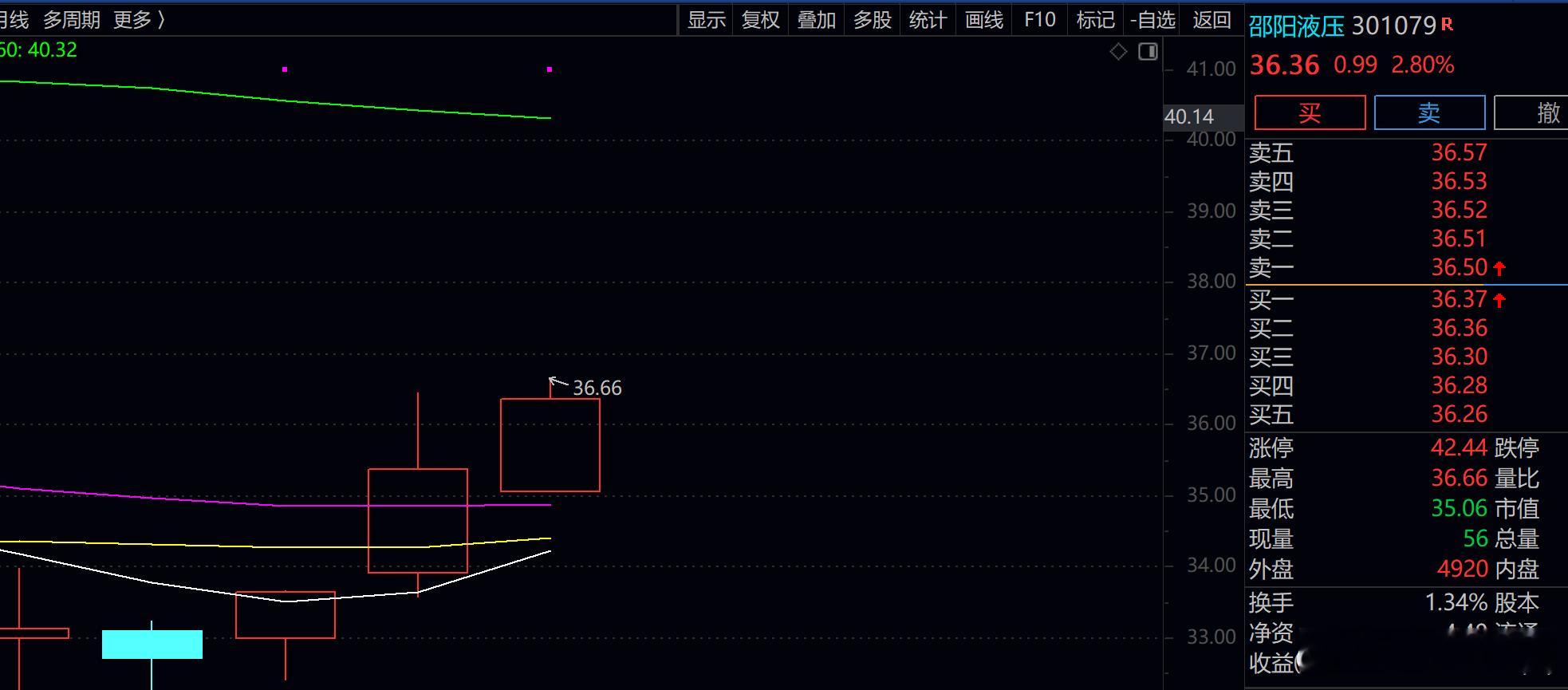Screen dimensions: 1568x690
Task: Click the latest red candle below 36.66
Action: (550, 445)
